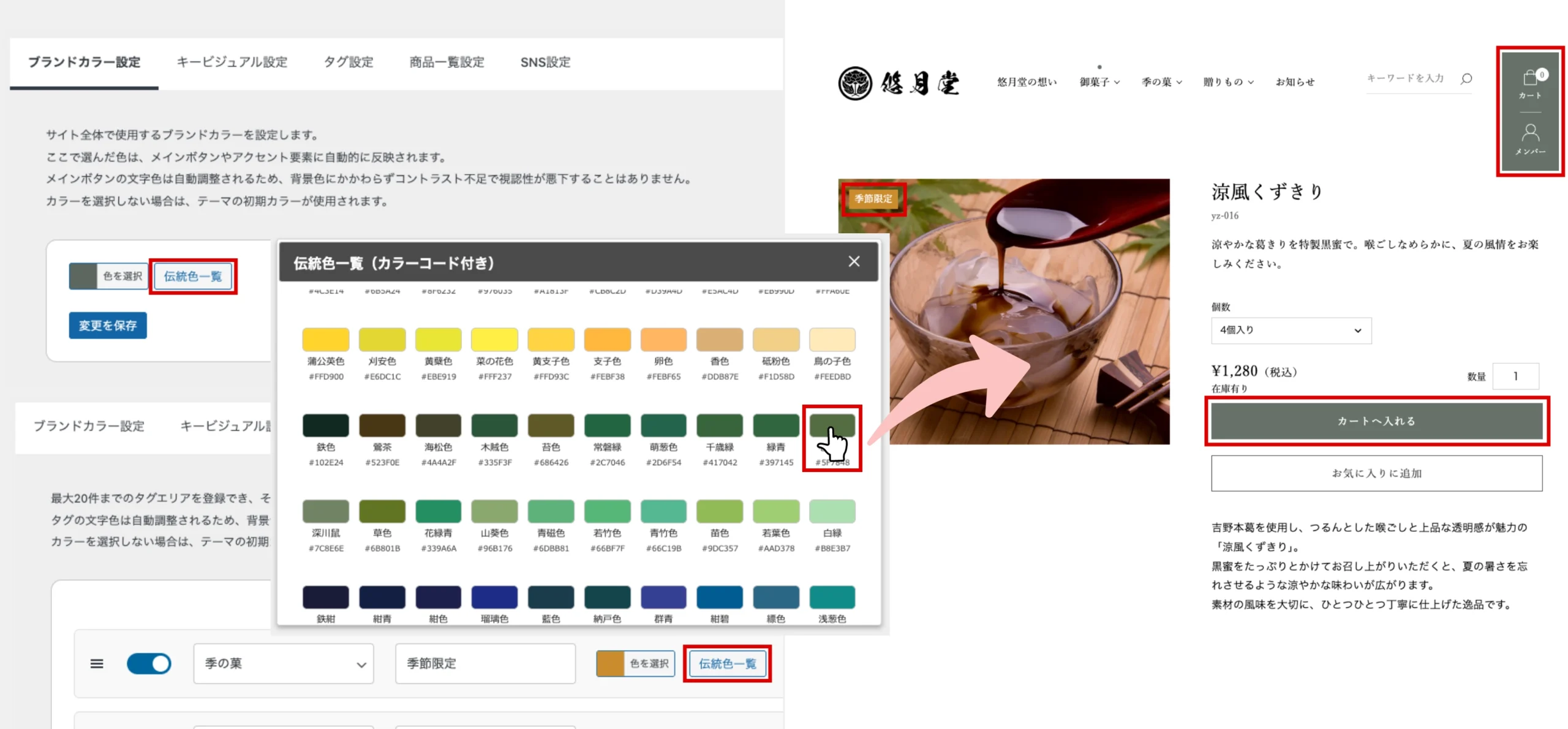The height and width of the screenshot is (729, 1568).
Task: Open the 季の菓 tag category dropdown
Action: point(283,663)
